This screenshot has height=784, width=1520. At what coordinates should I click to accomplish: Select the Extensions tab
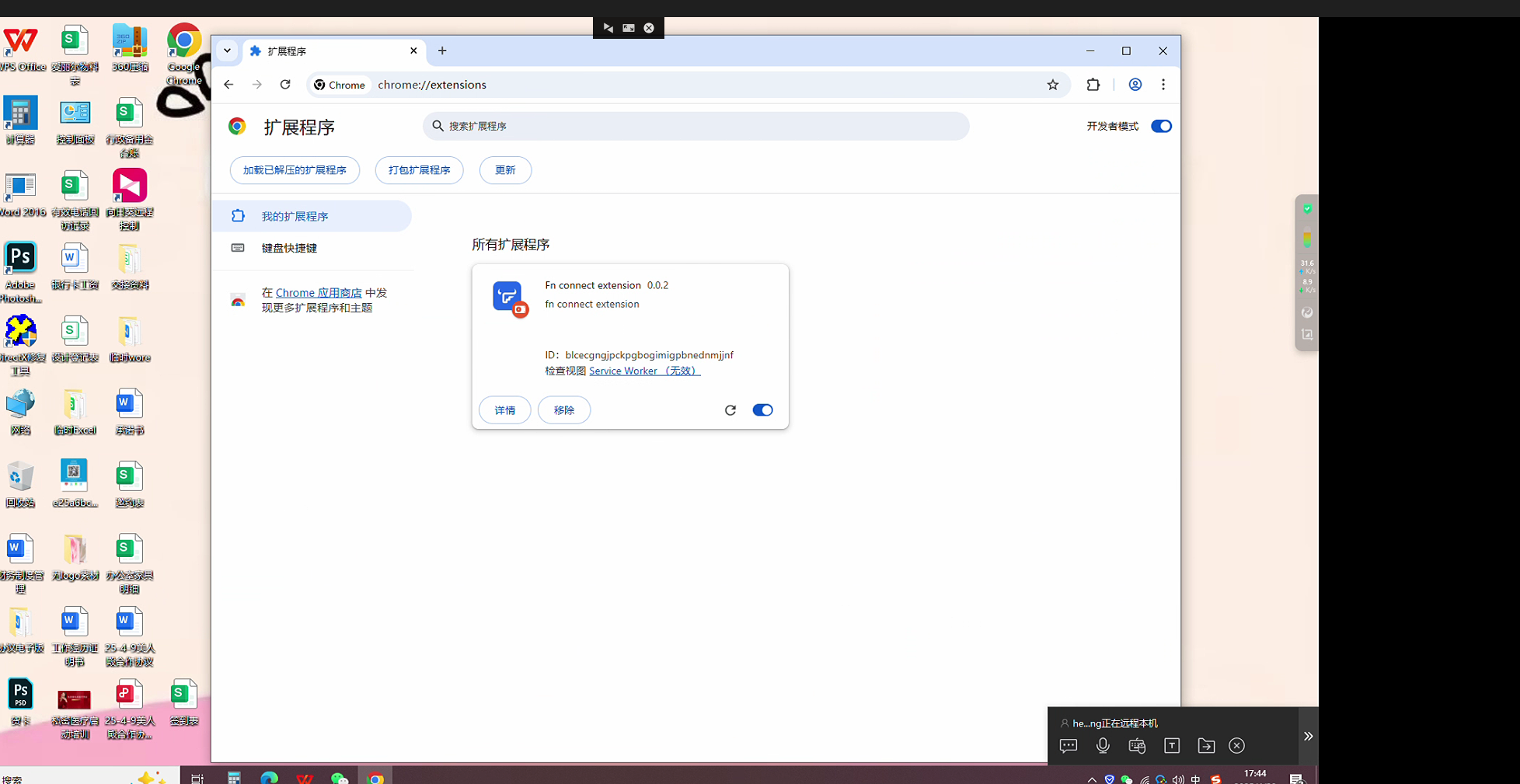coord(333,51)
